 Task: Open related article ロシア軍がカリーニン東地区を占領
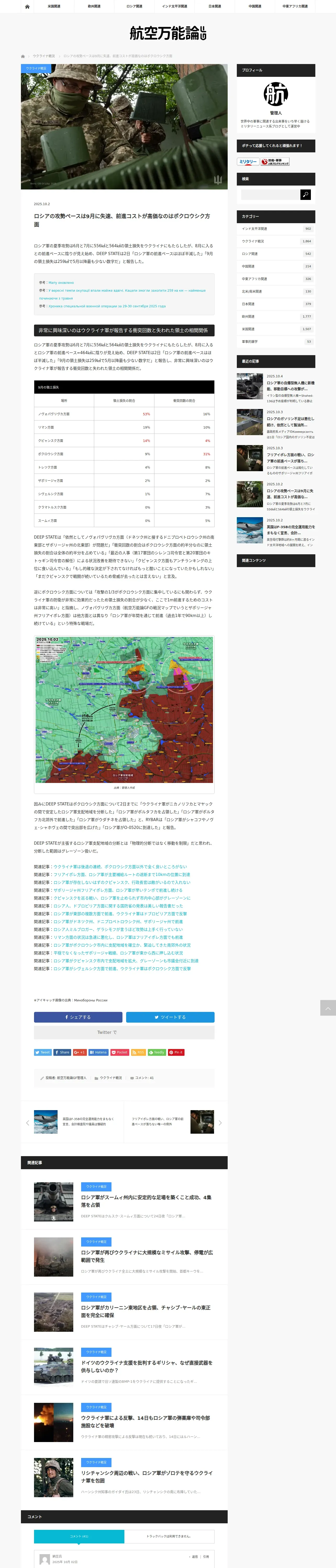coord(146,1311)
